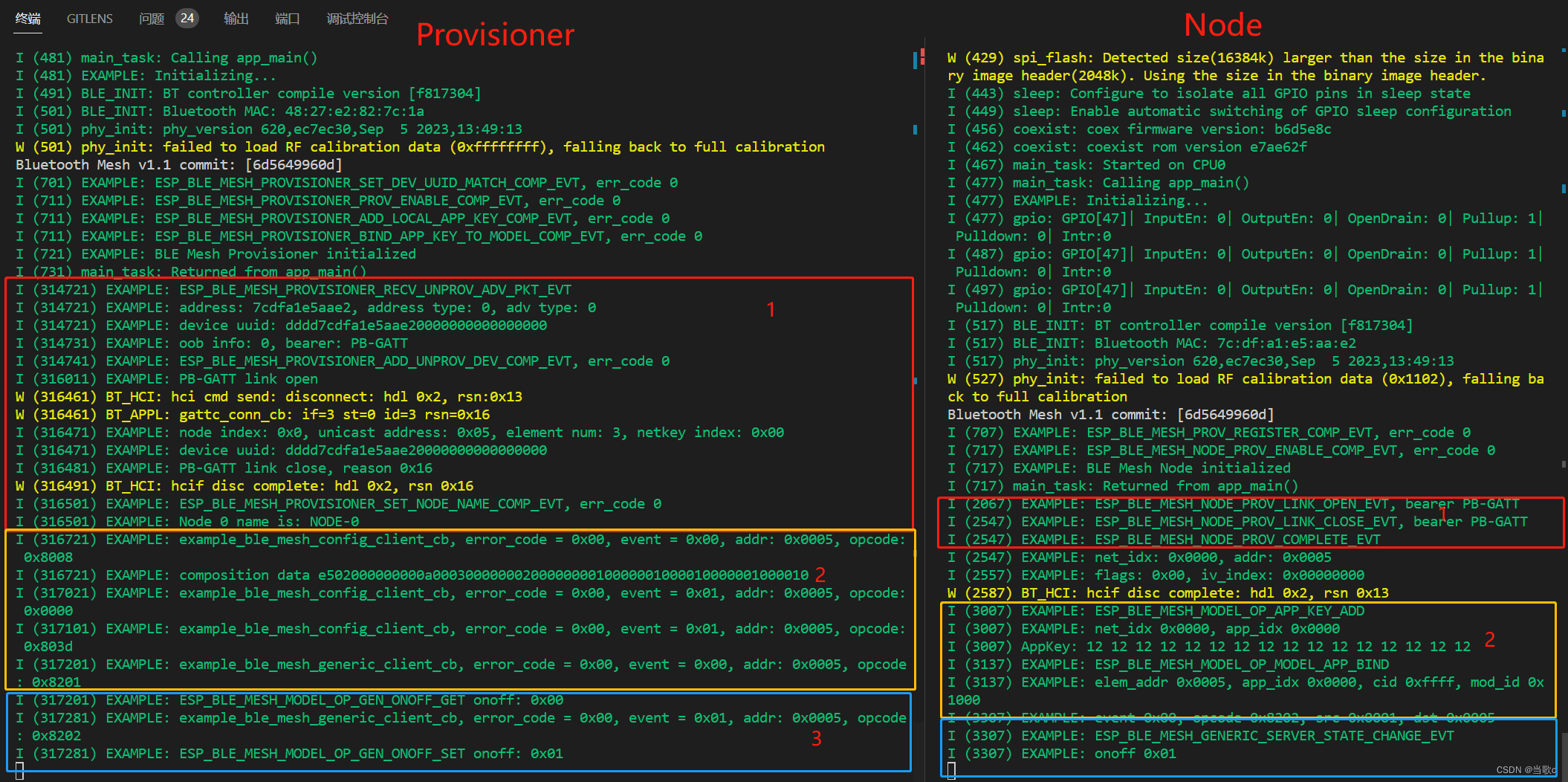Click "(501) phy_init: phy_version 620" line
This screenshot has height=782, width=1568.
point(269,129)
